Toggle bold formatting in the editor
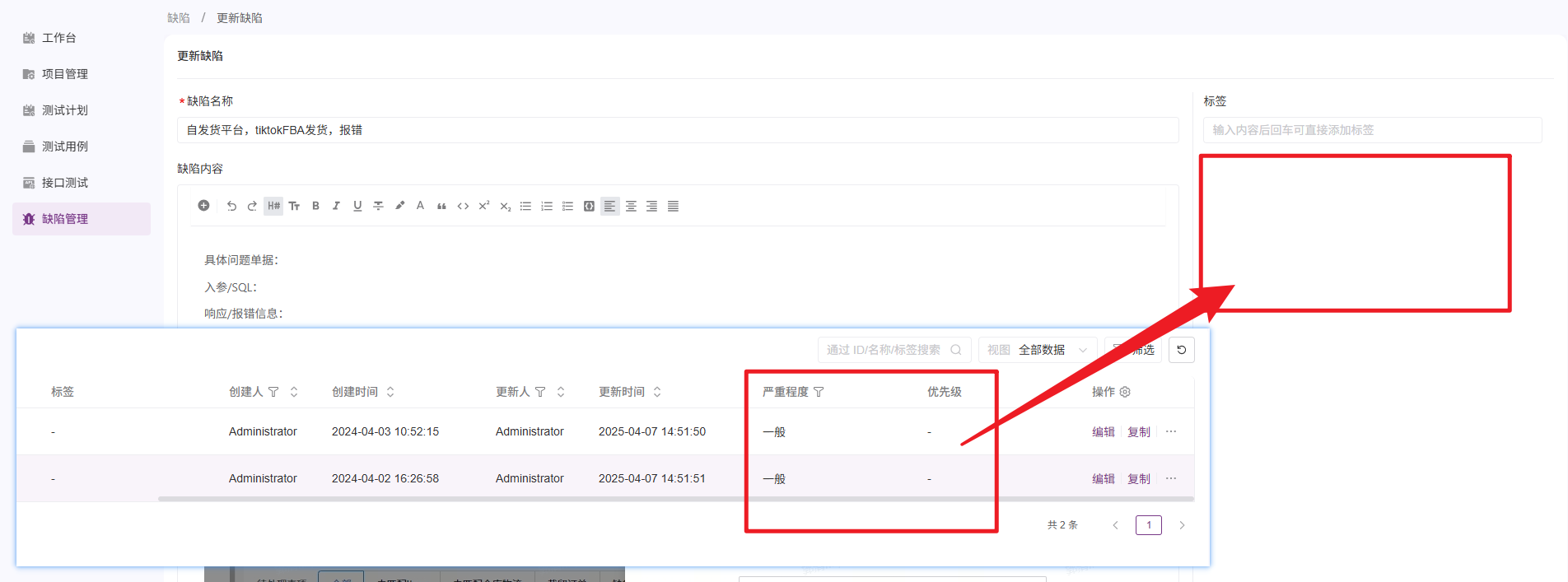This screenshot has height=582, width=1568. (315, 206)
